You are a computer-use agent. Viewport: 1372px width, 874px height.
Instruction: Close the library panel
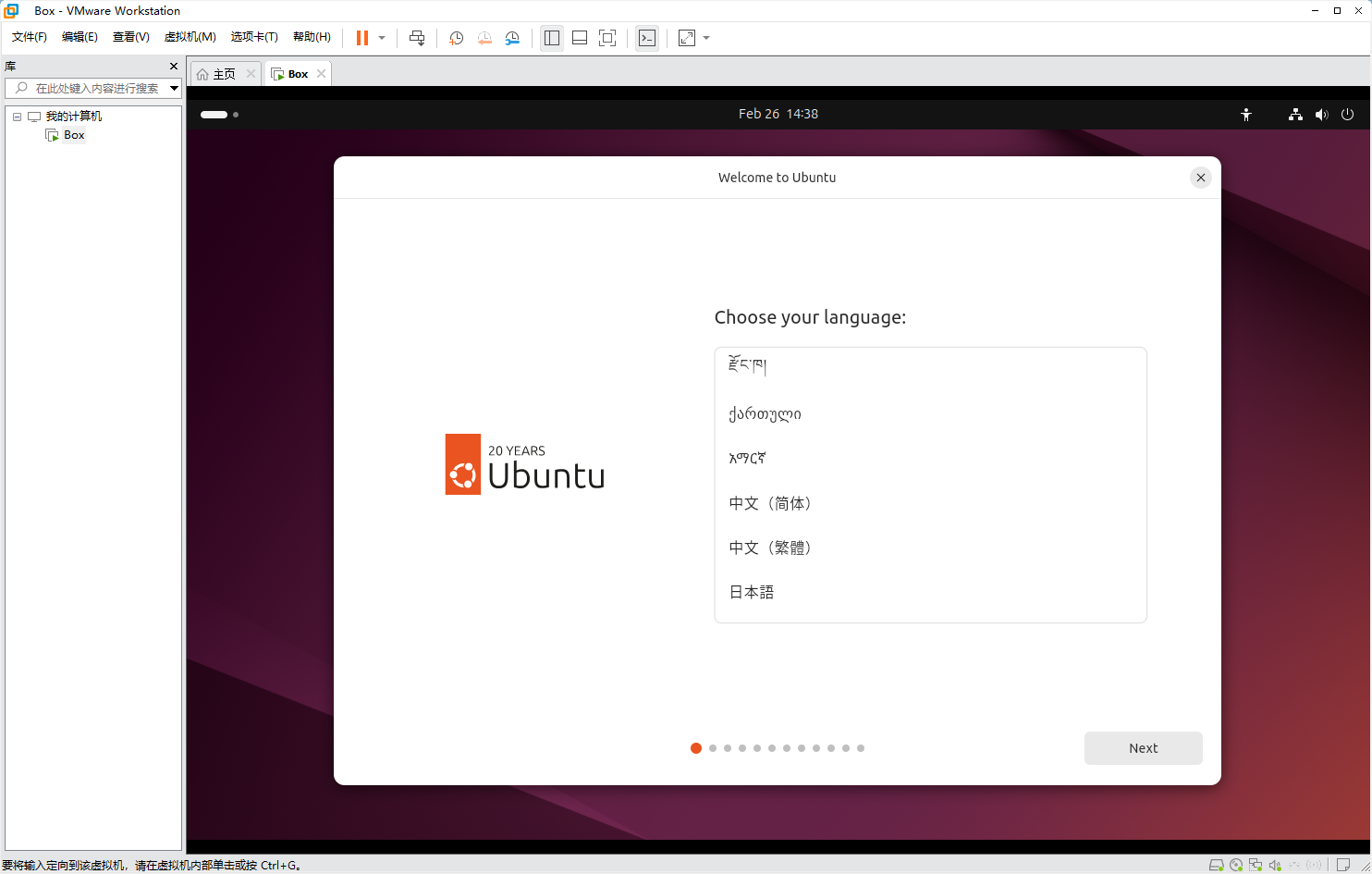pos(174,67)
